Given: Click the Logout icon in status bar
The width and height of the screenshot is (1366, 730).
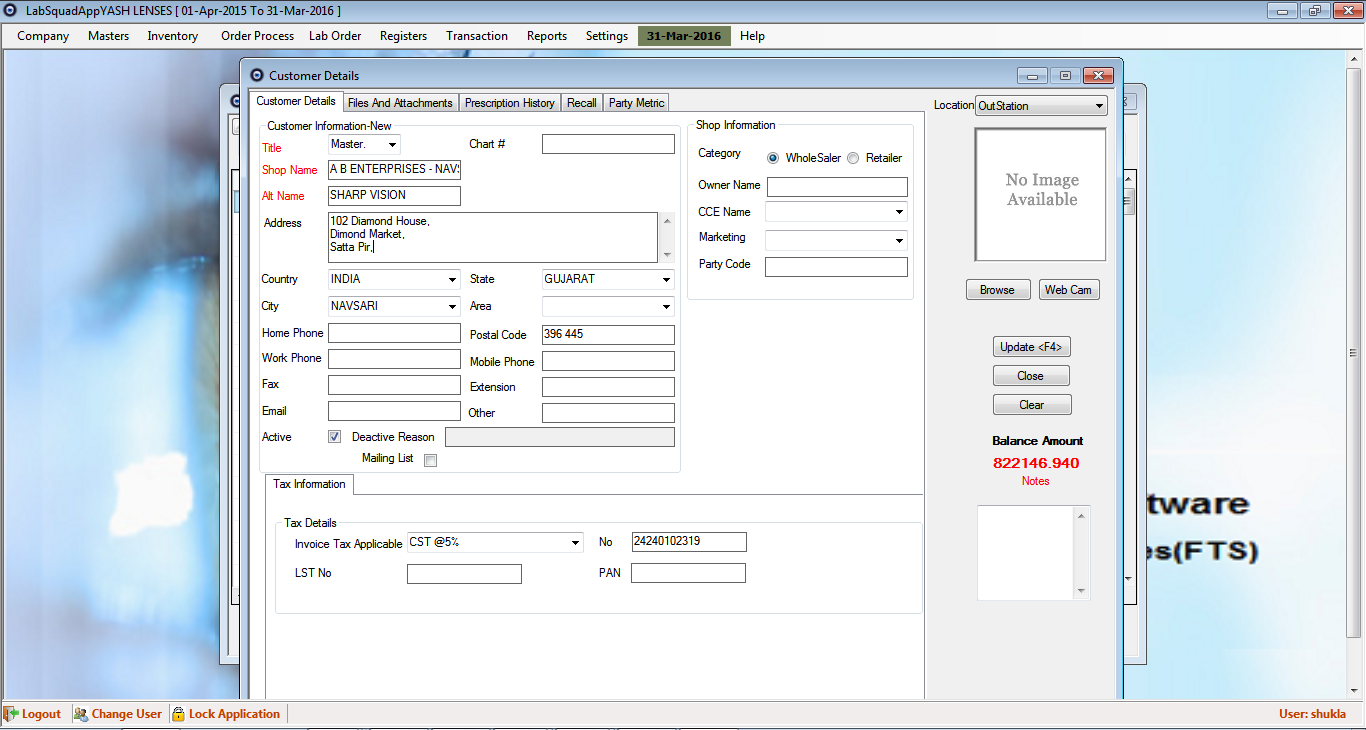Looking at the screenshot, I should pyautogui.click(x=11, y=714).
